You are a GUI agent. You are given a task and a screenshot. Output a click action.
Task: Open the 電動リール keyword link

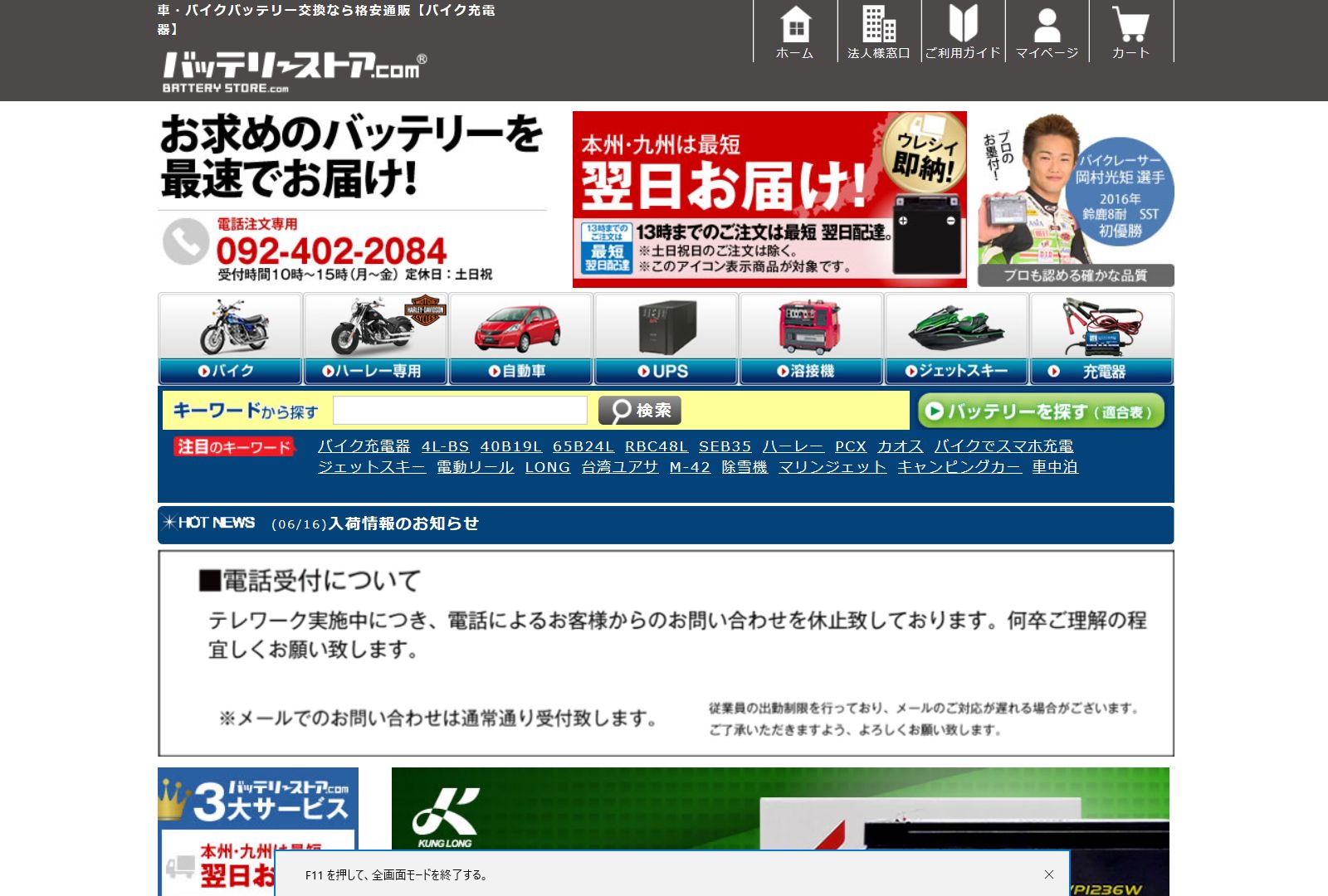(x=476, y=467)
